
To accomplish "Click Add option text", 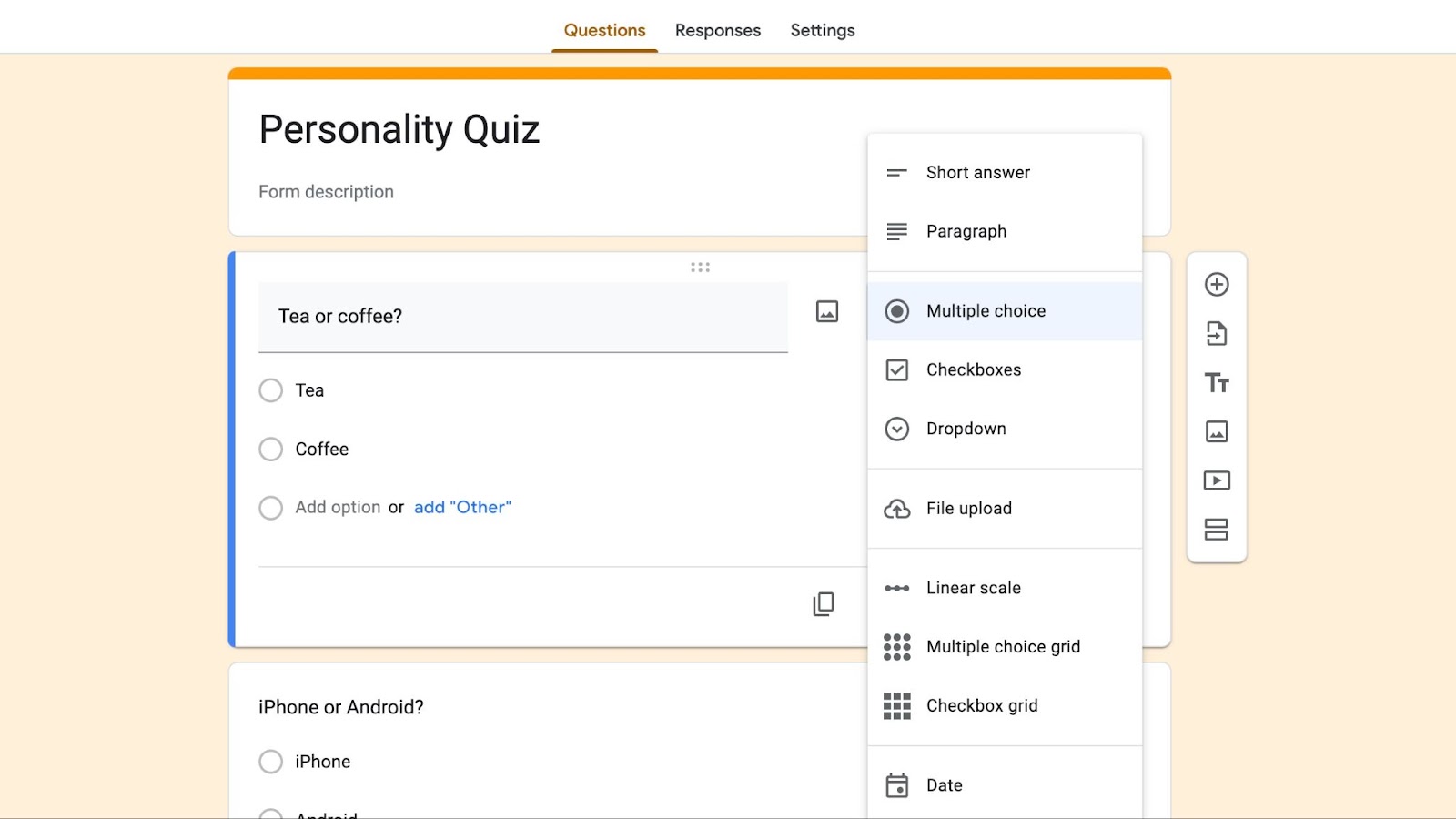I will [x=338, y=508].
